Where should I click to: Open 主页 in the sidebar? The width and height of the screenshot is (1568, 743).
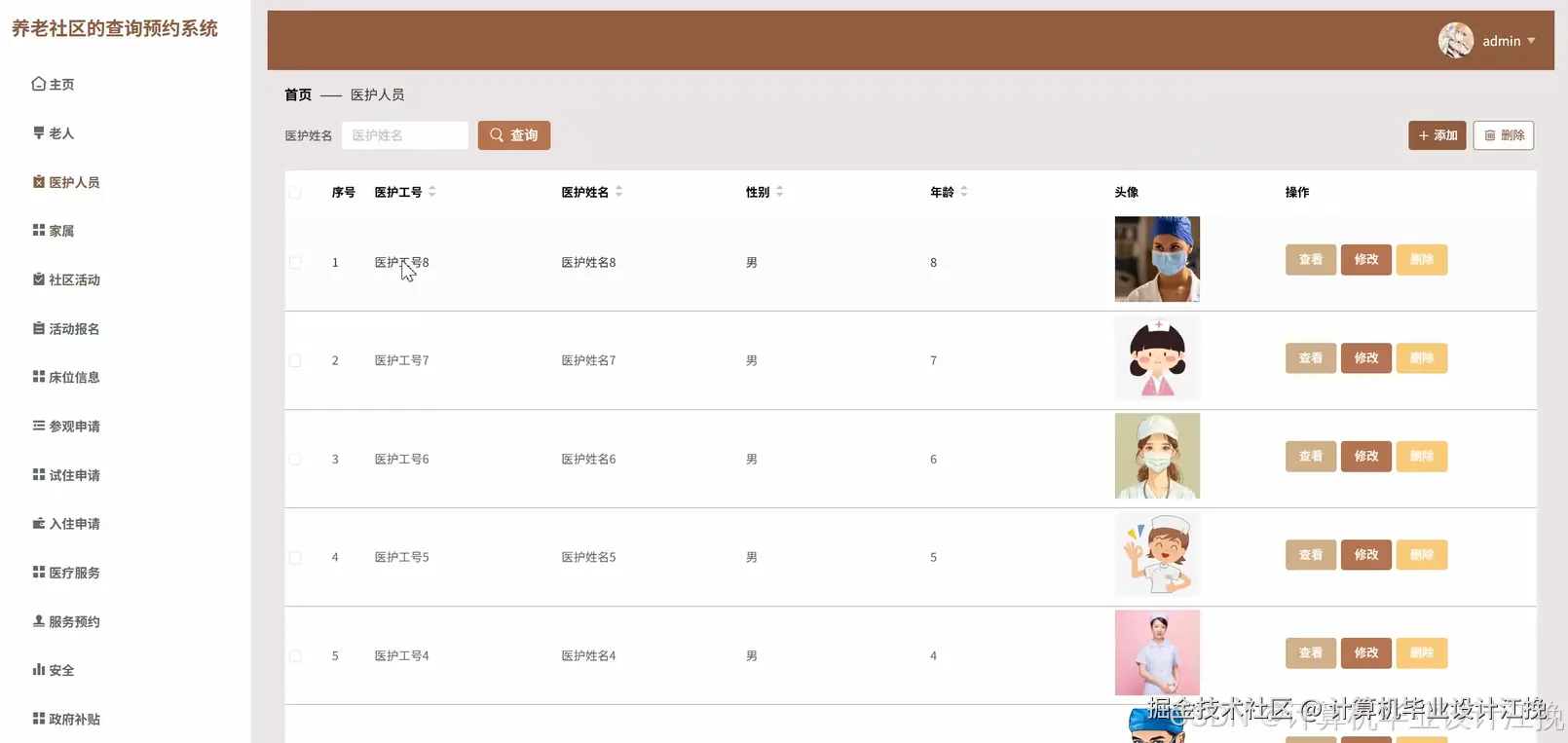tap(61, 85)
